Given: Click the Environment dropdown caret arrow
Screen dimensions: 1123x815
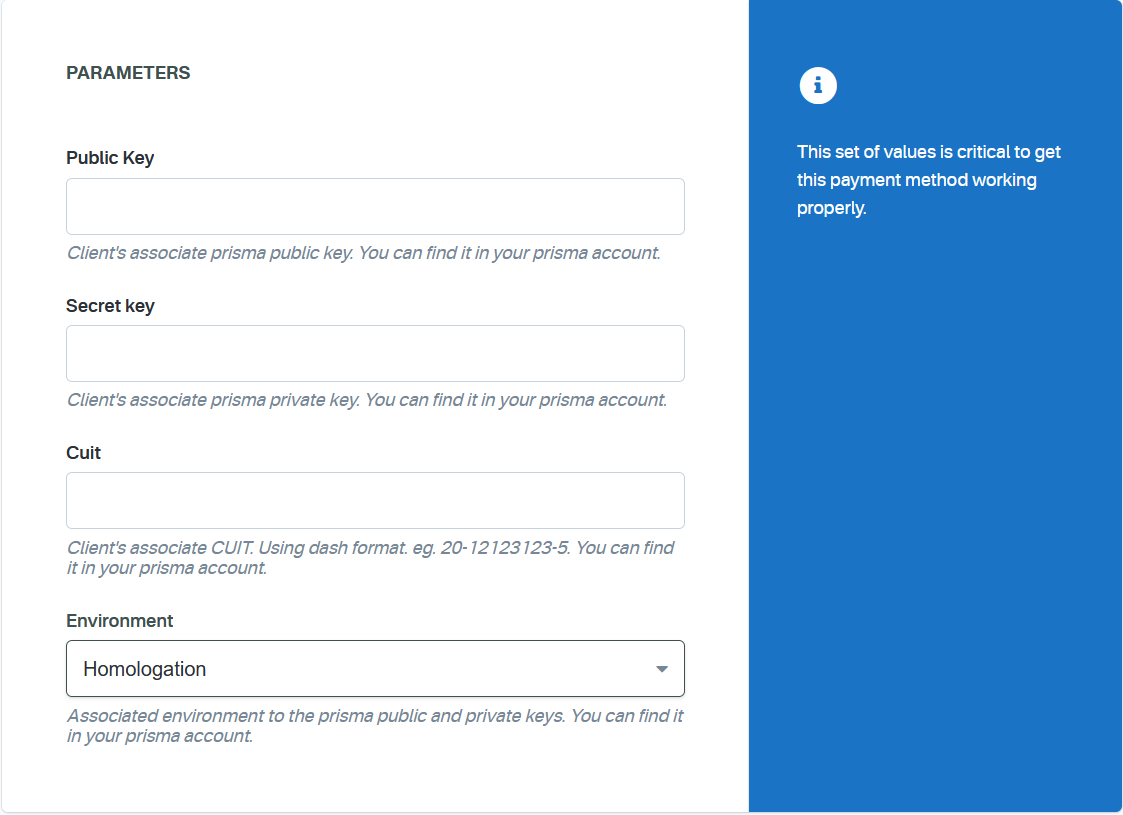Looking at the screenshot, I should (x=661, y=669).
